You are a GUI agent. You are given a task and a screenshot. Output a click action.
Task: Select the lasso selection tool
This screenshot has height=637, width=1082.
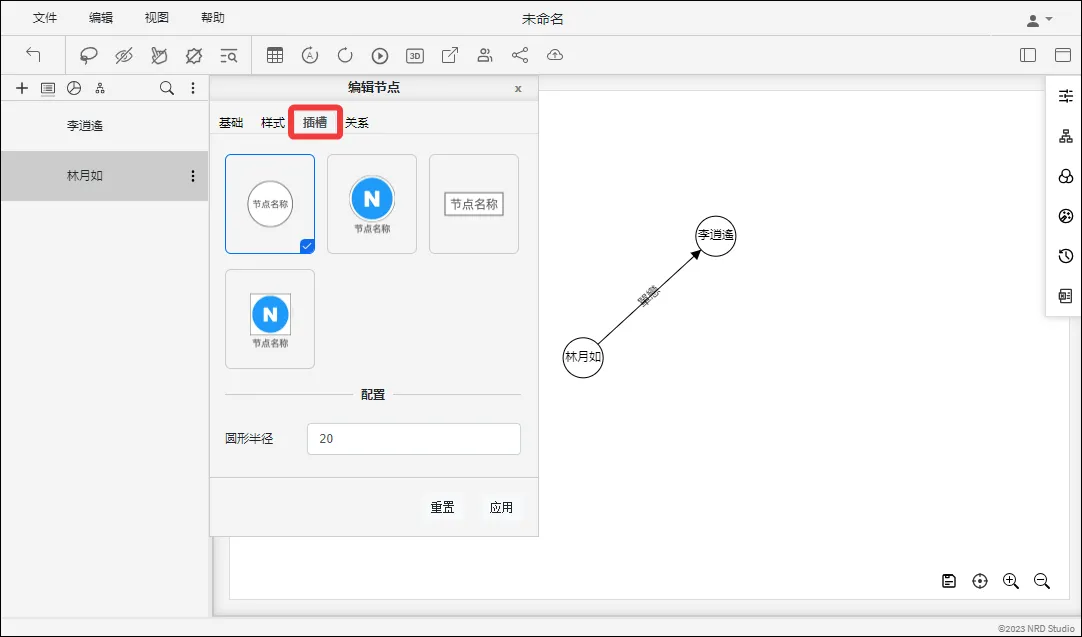click(x=88, y=55)
